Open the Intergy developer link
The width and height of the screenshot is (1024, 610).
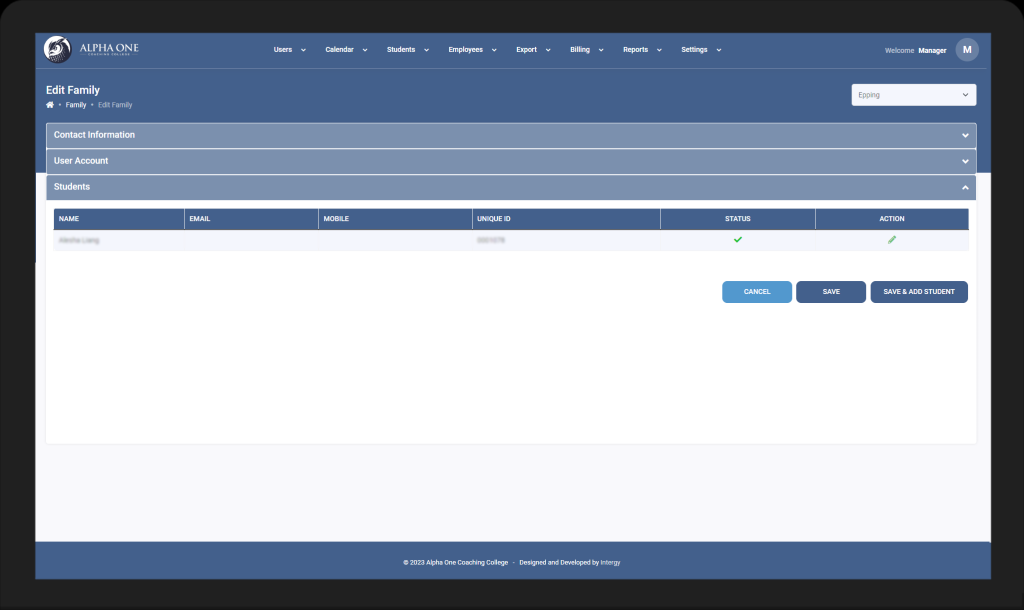click(610, 562)
